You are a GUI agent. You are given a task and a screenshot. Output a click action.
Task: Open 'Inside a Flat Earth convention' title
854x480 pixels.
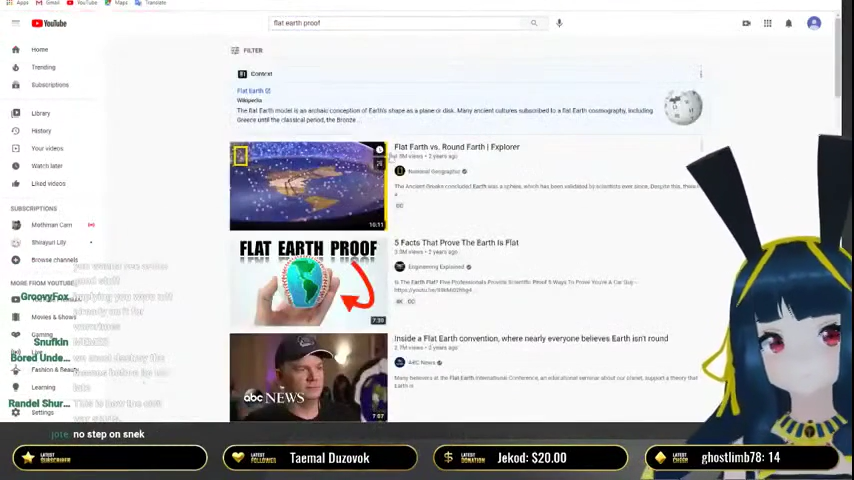pyautogui.click(x=531, y=338)
